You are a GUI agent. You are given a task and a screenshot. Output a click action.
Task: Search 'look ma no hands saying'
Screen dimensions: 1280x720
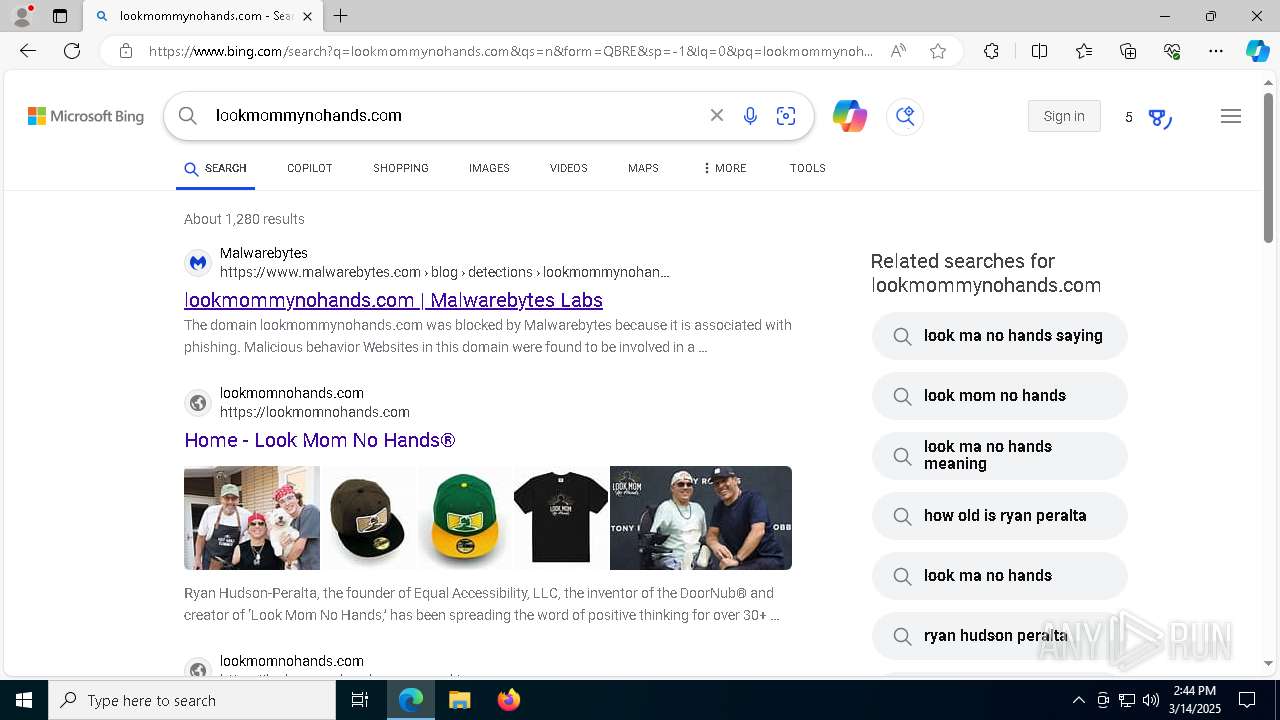point(1000,336)
